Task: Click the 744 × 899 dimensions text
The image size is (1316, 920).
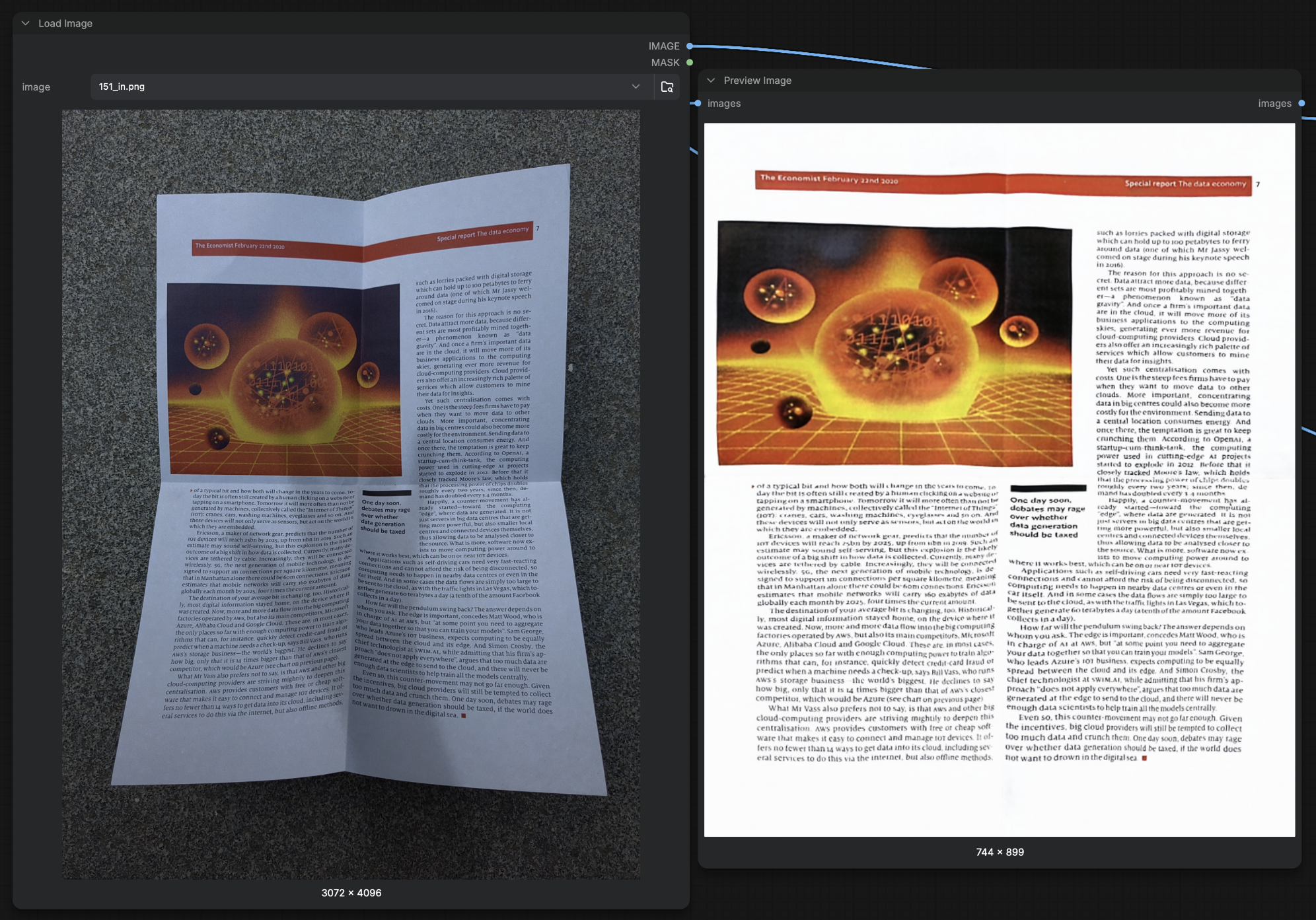Action: [1000, 852]
